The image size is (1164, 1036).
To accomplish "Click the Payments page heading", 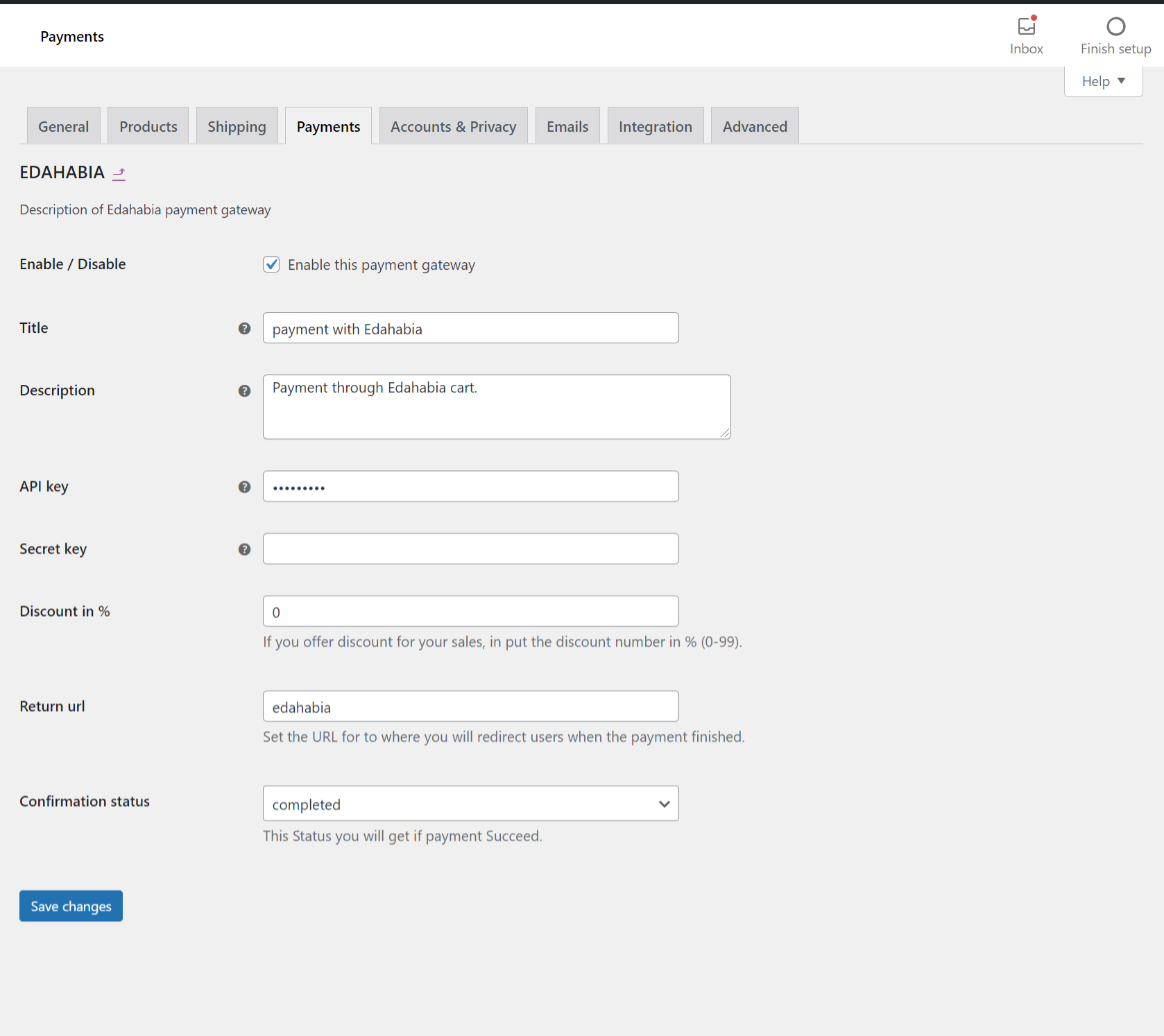I will coord(72,37).
